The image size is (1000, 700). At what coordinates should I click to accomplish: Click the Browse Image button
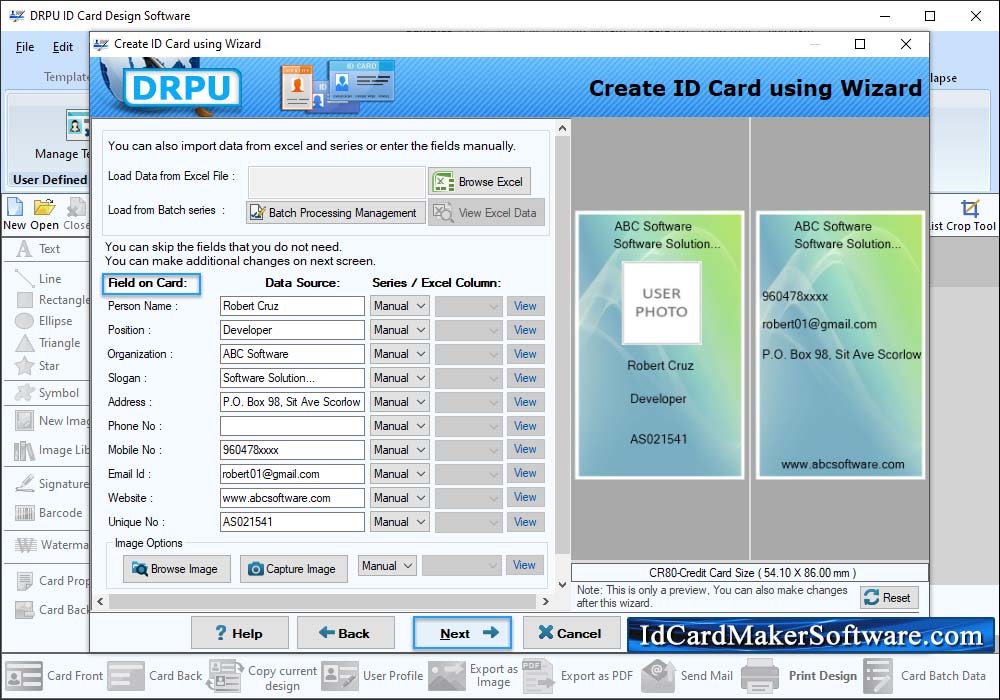tap(176, 569)
